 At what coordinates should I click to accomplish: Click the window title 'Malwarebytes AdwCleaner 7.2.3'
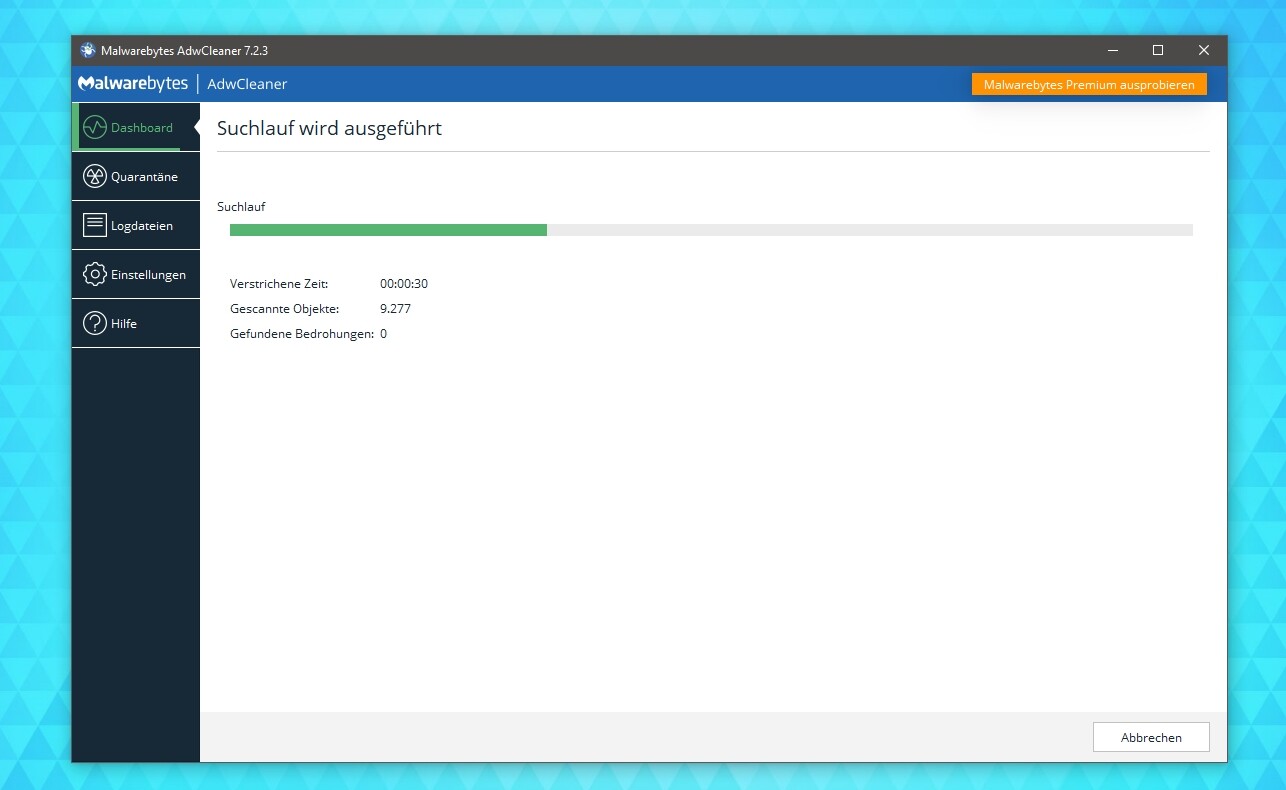tap(184, 50)
